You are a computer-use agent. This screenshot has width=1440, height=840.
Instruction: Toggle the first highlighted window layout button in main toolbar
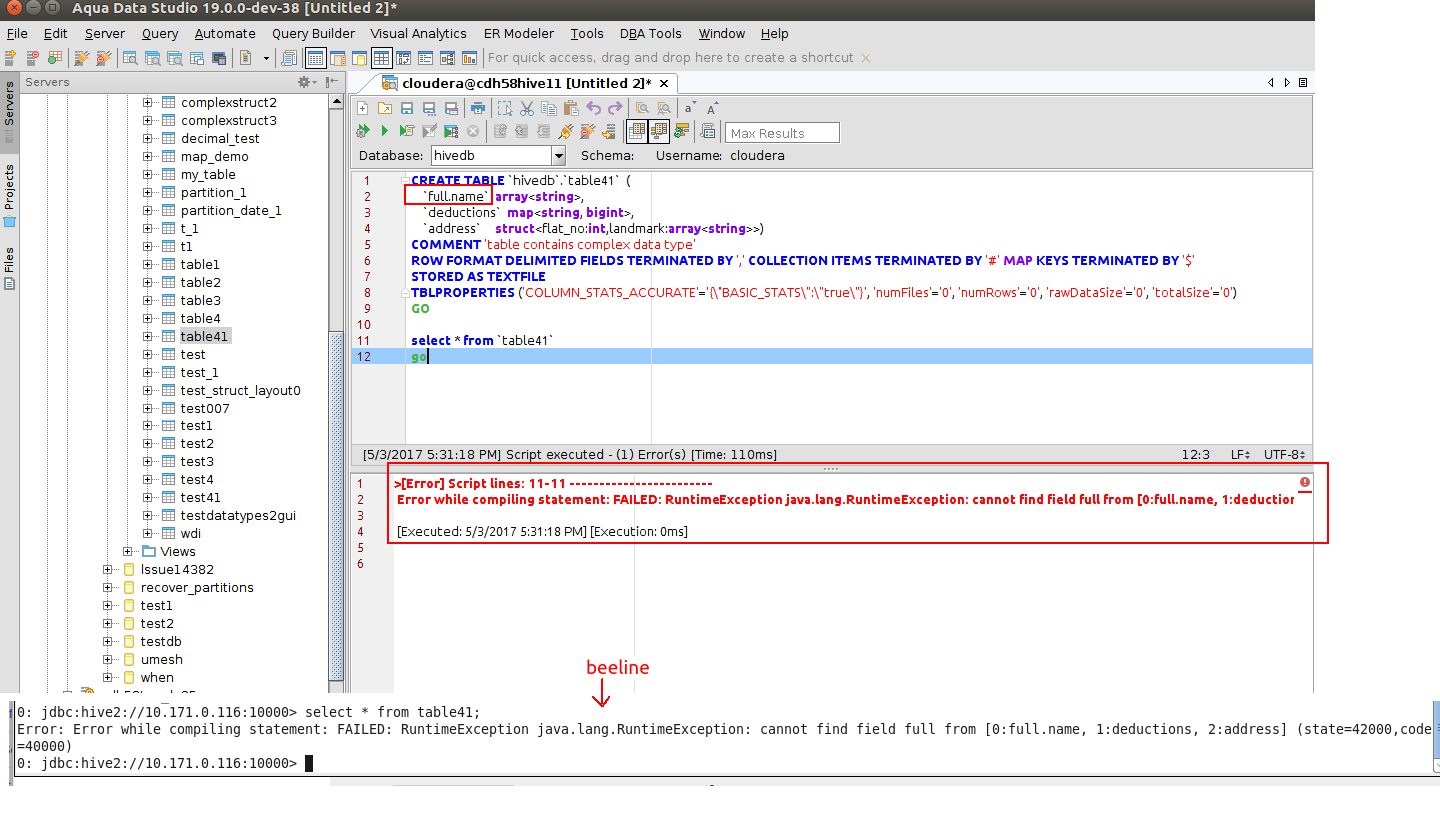(315, 58)
